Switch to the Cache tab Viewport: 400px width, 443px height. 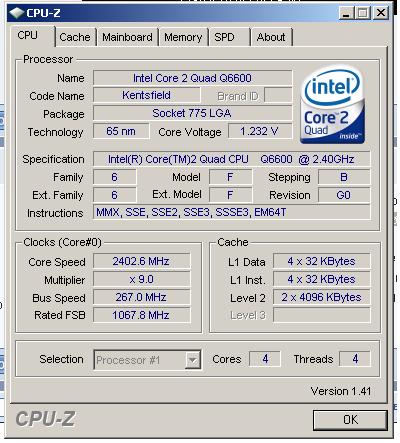point(75,37)
